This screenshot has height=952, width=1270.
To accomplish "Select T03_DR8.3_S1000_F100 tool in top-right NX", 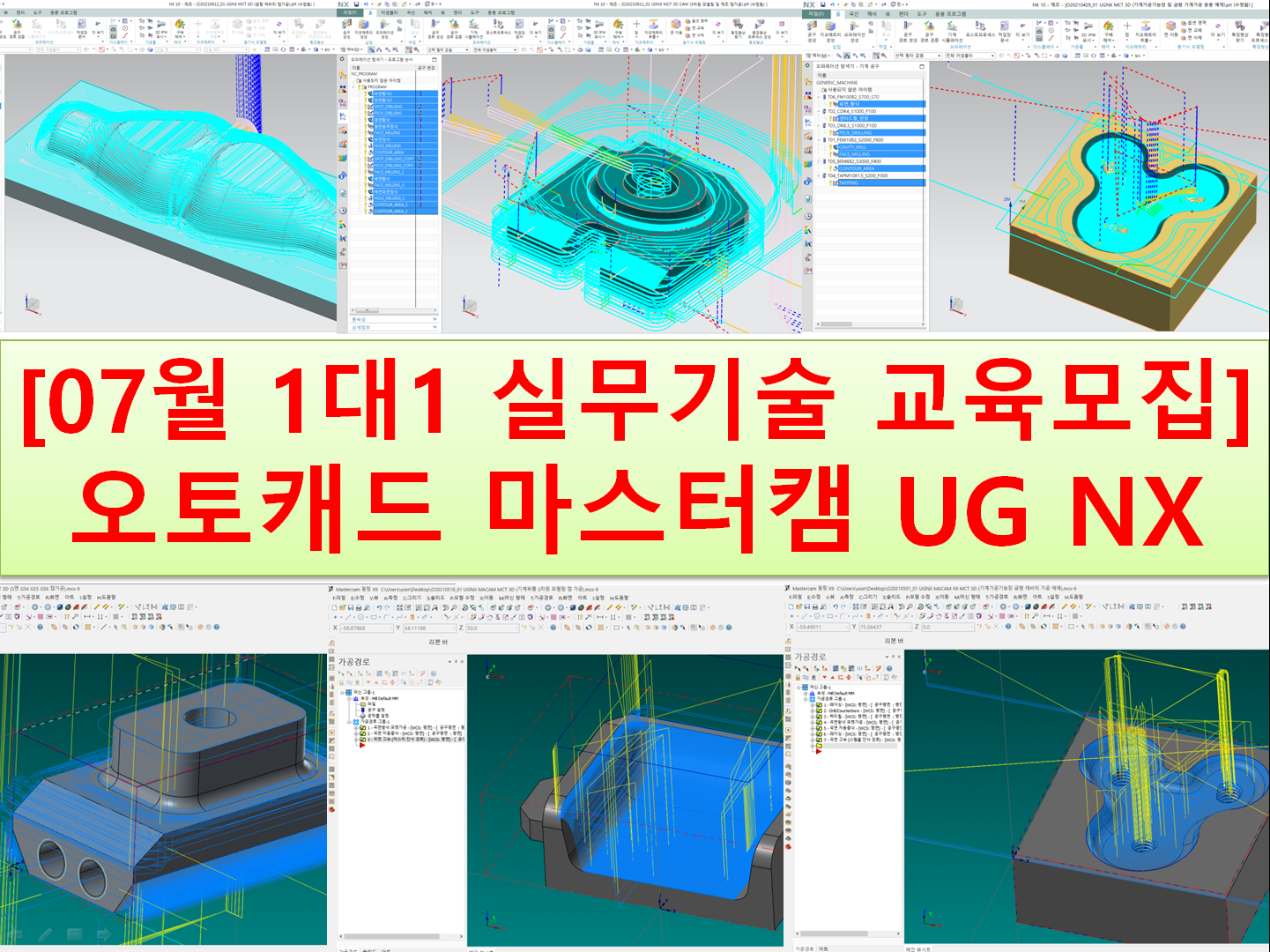I will [852, 125].
